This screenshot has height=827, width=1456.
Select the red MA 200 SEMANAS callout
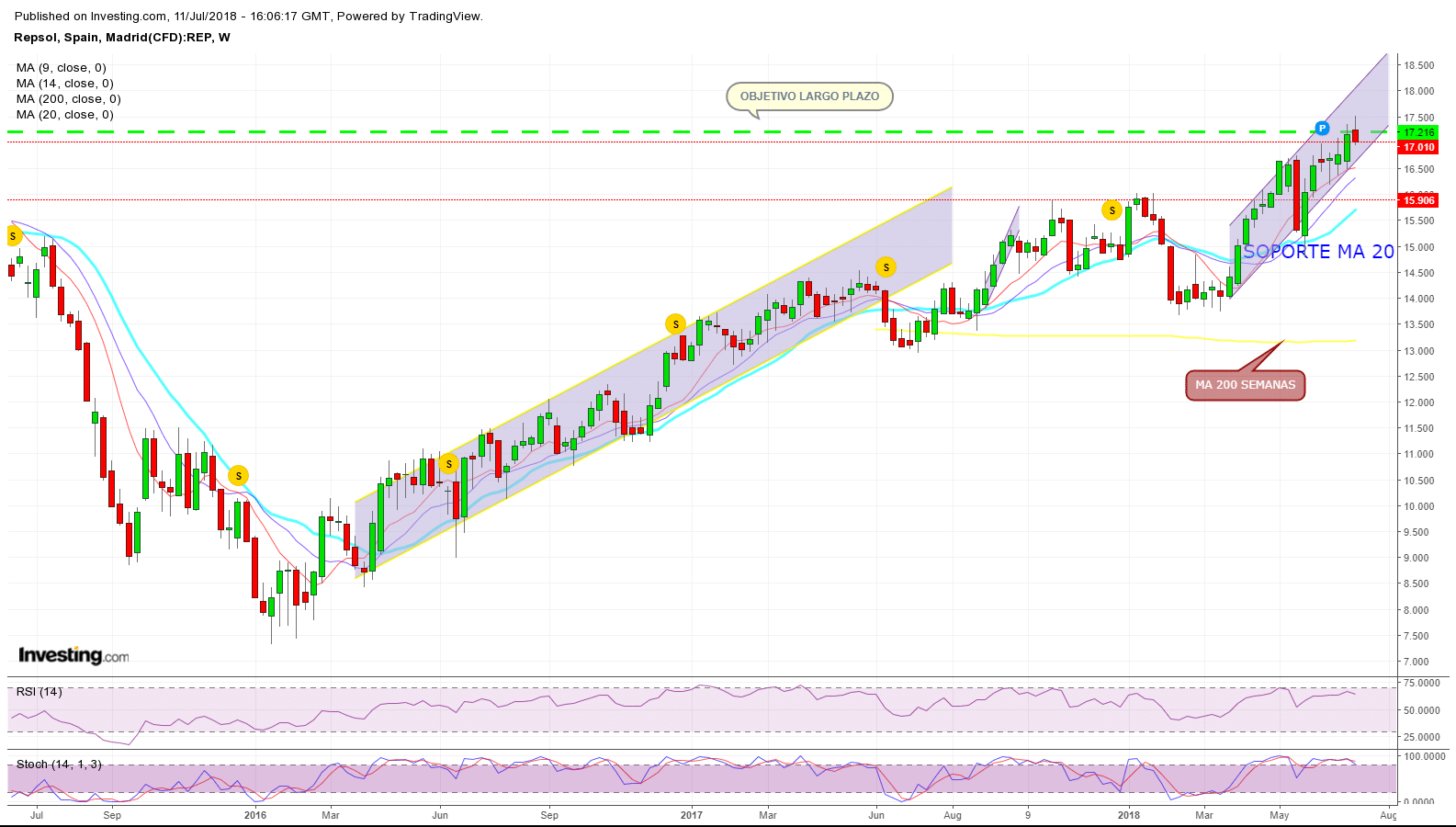pos(1245,385)
